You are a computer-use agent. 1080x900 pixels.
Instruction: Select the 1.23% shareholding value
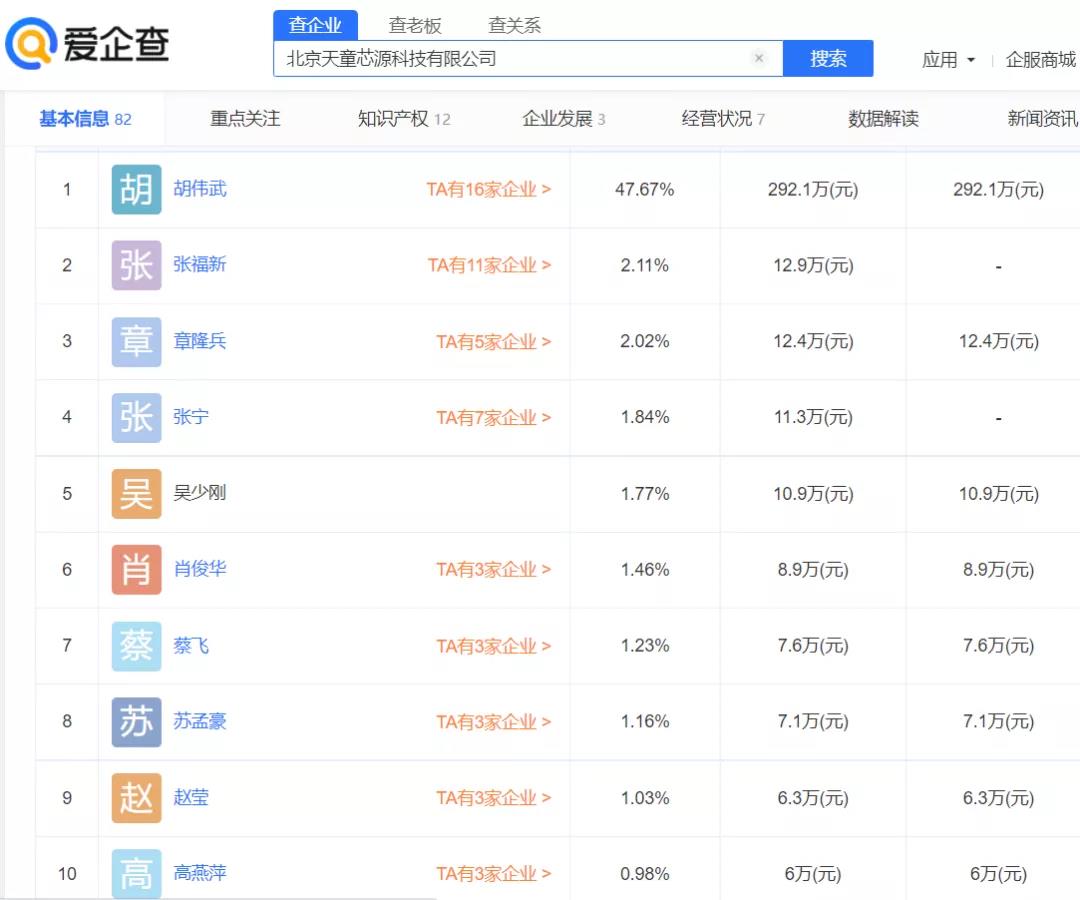(644, 646)
